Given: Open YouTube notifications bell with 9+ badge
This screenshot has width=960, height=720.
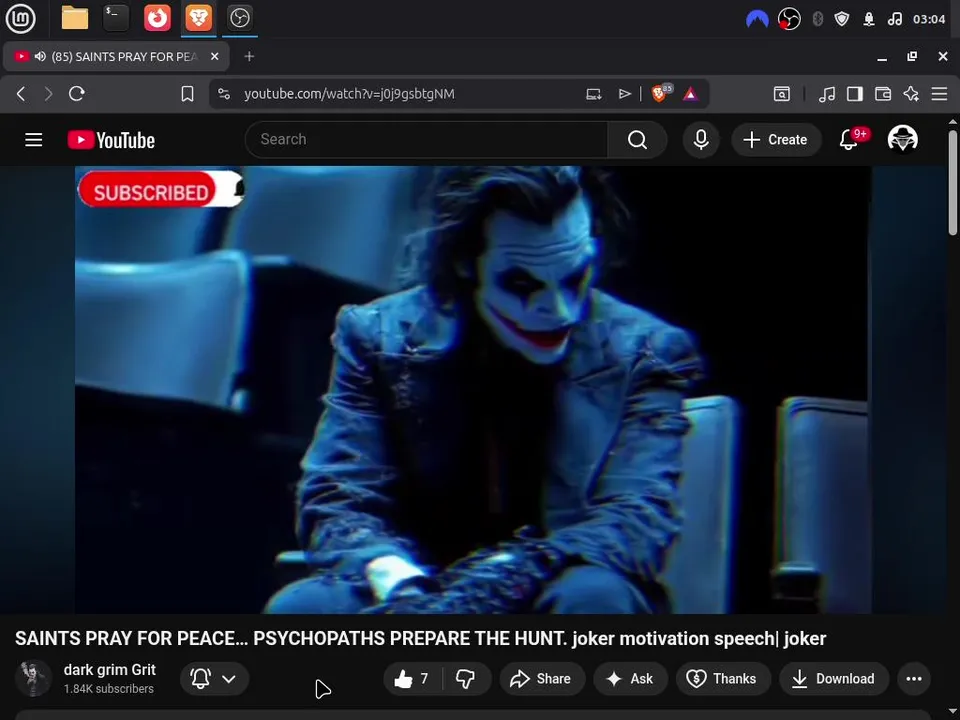Looking at the screenshot, I should point(850,140).
